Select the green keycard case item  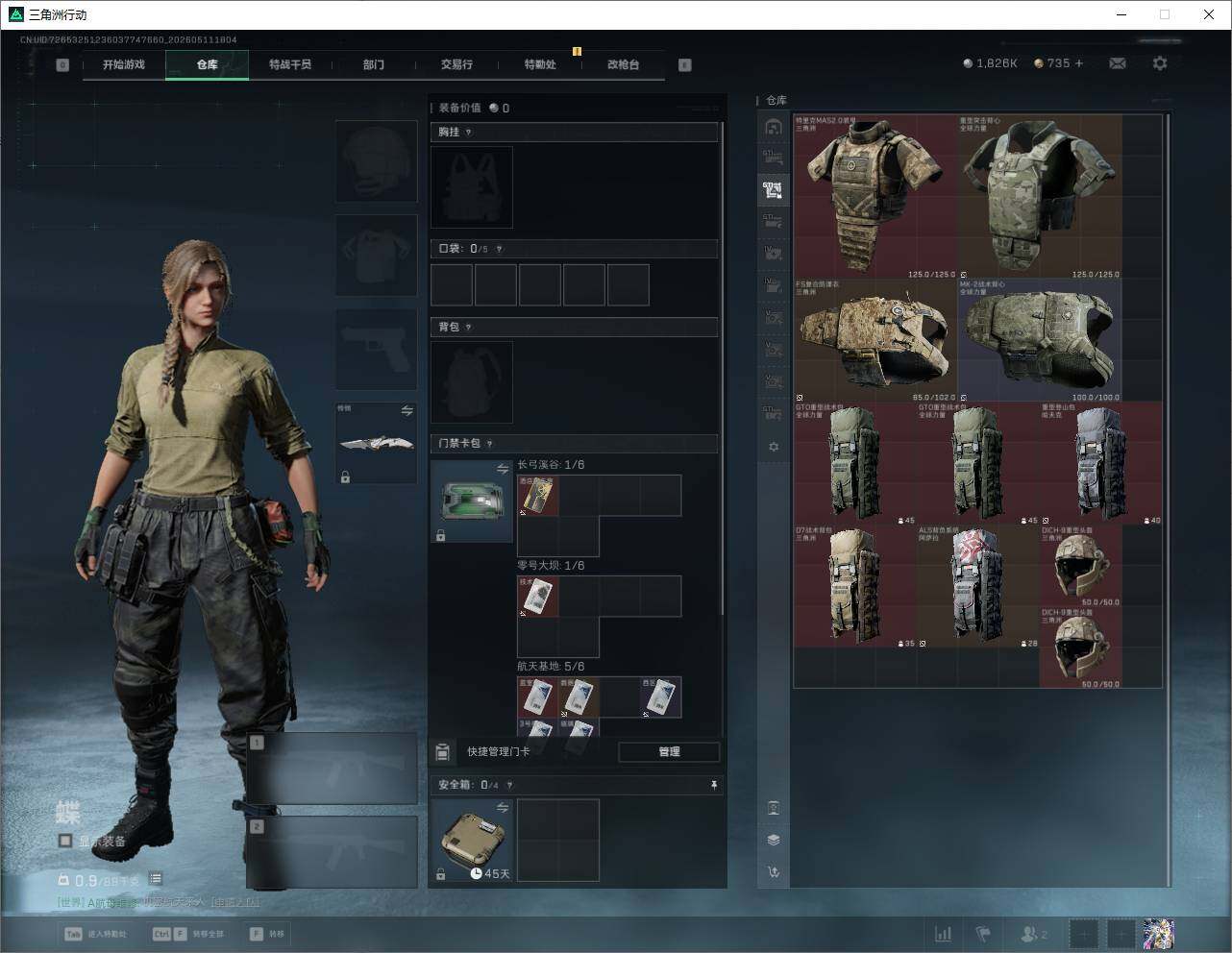472,501
